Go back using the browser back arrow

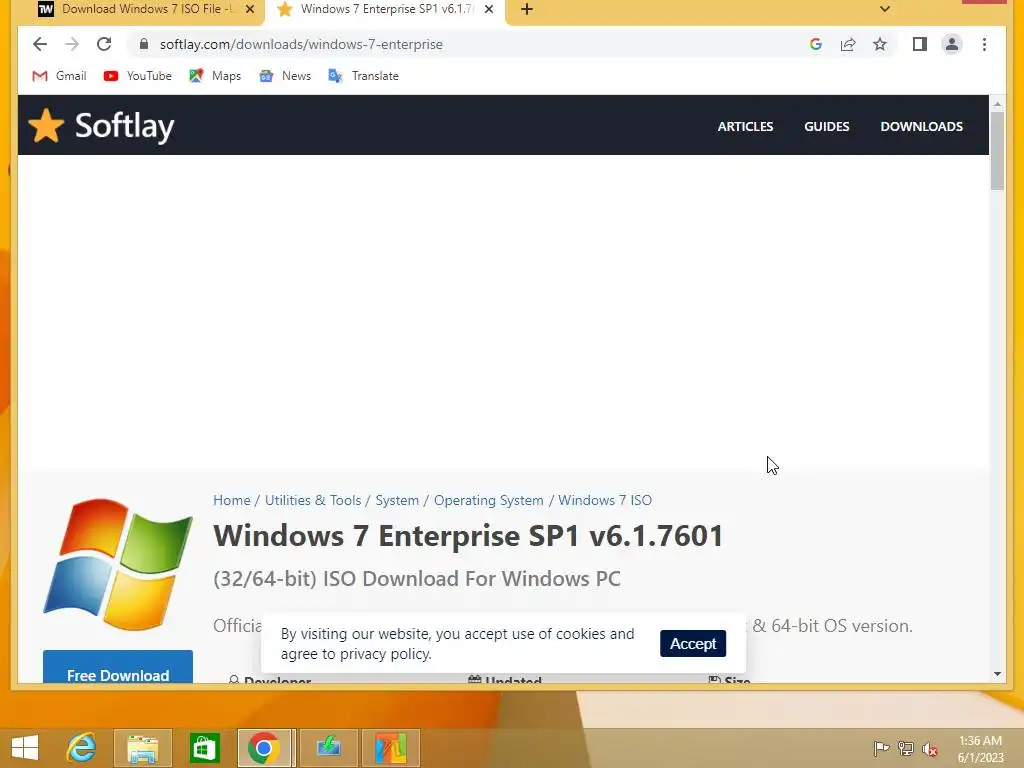coord(40,44)
